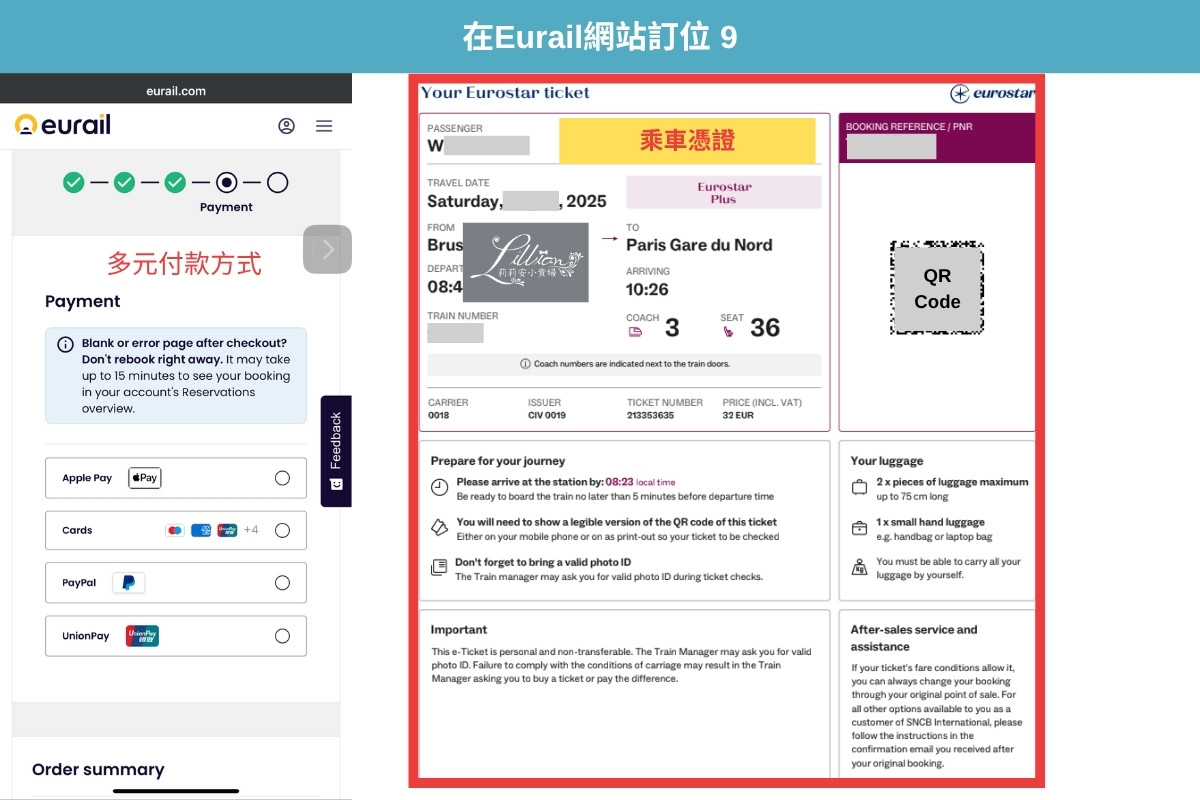This screenshot has width=1200, height=800.
Task: Click the first completed step checkmark
Action: pyautogui.click(x=74, y=182)
